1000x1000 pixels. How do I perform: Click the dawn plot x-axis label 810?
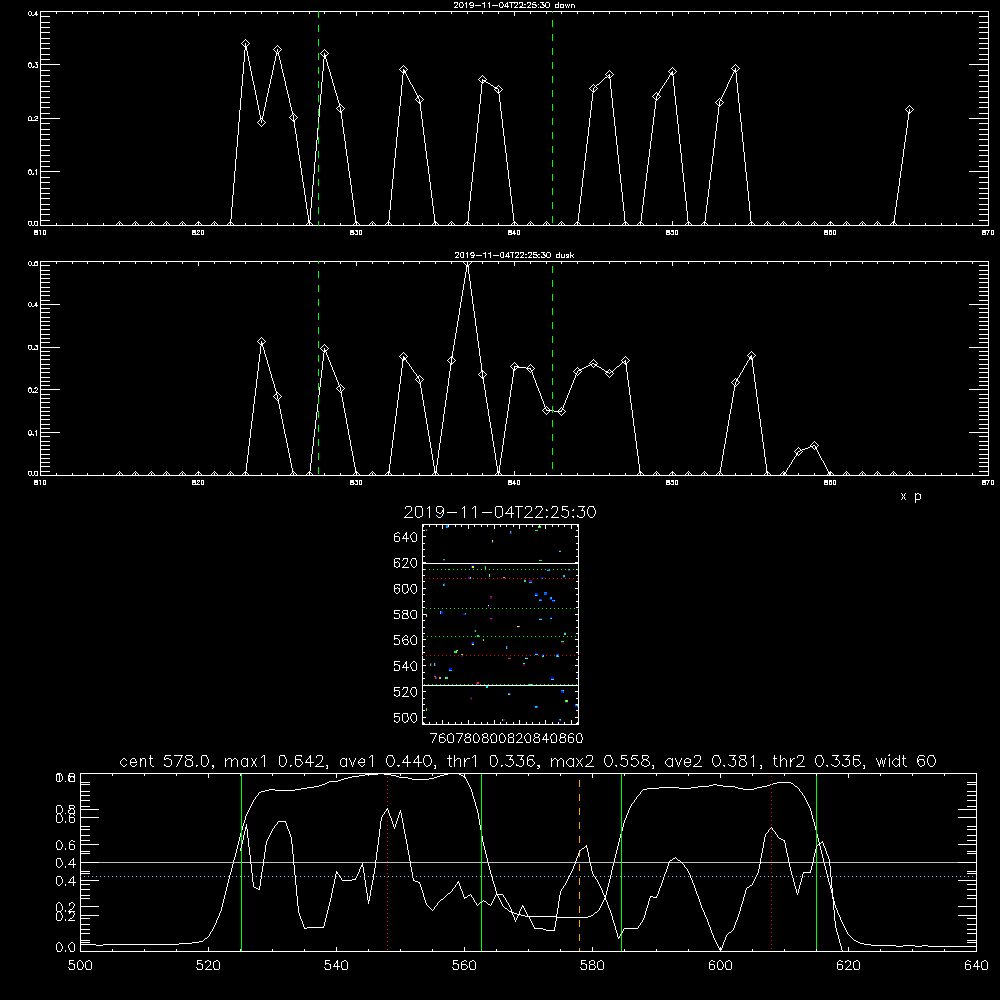(40, 233)
